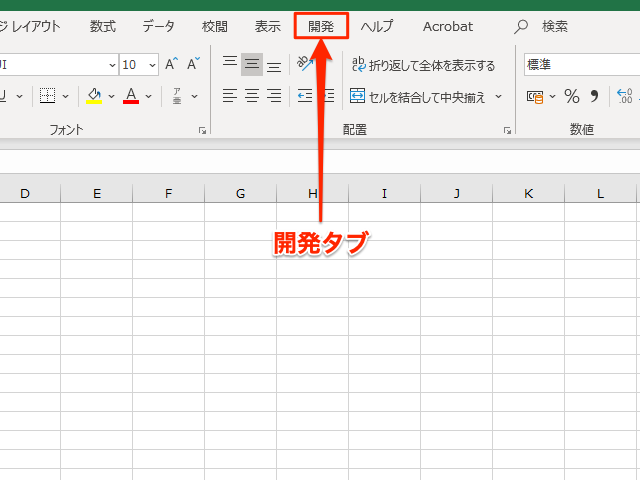Viewport: 640px width, 480px height.
Task: Toggle middle vertical alignment
Action: coord(252,65)
